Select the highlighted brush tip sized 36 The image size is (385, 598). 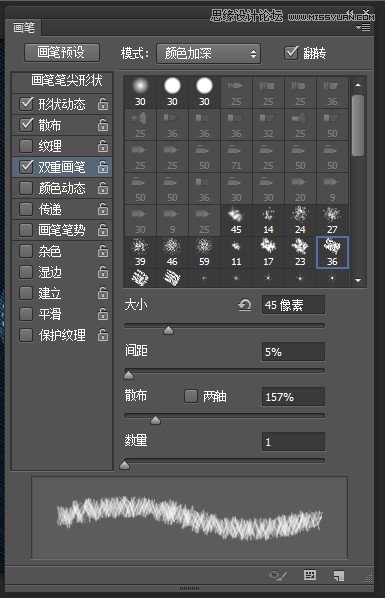332,252
